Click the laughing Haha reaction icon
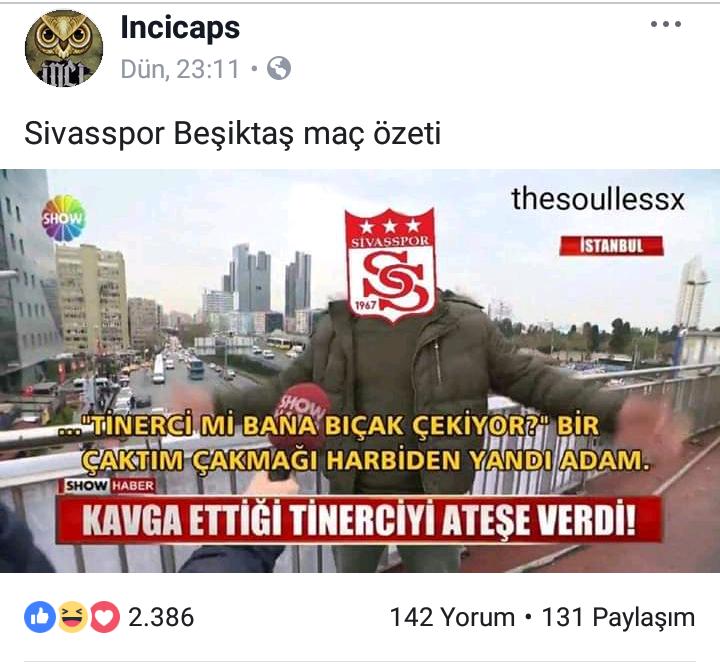This screenshot has width=720, height=666. (x=73, y=617)
